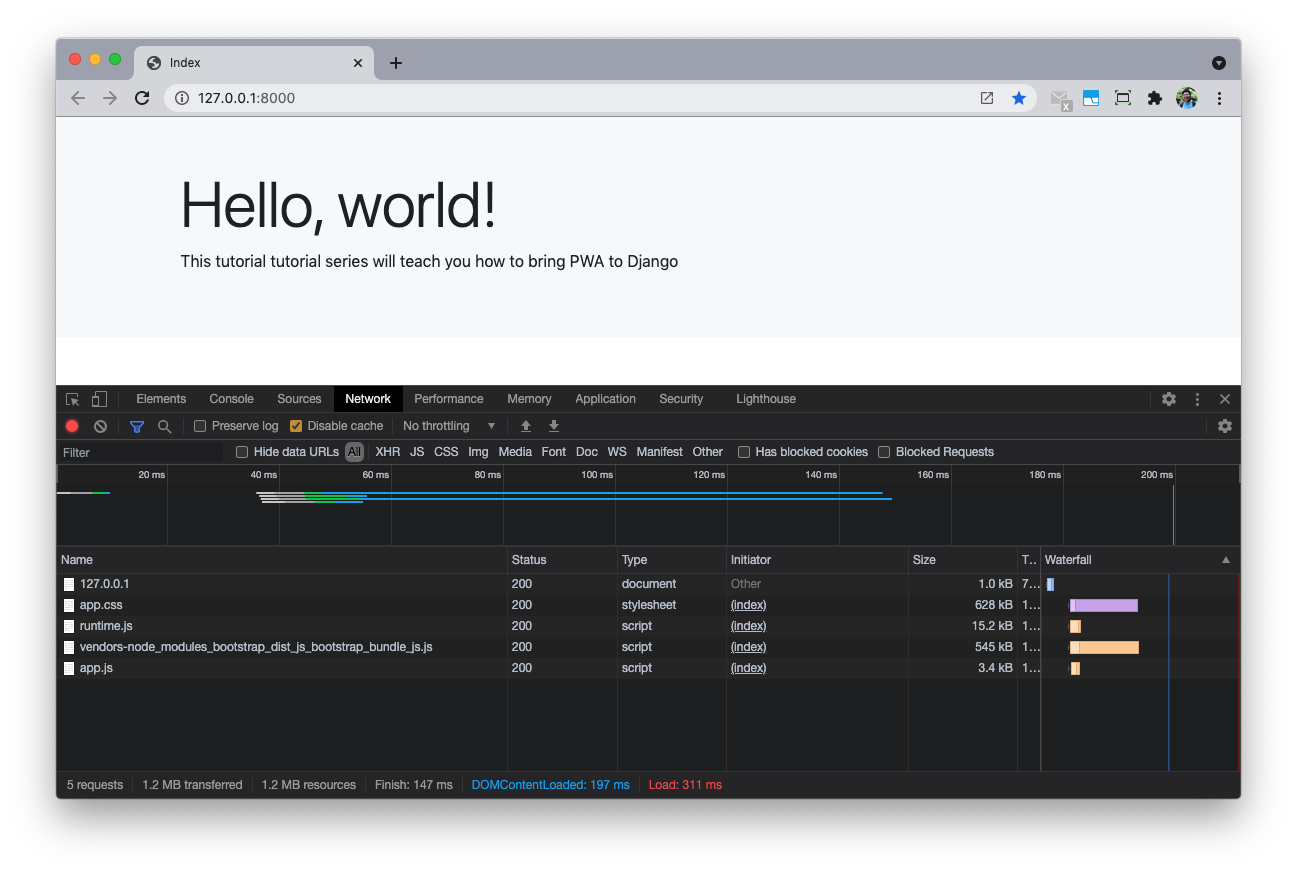Open the No throttling dropdown
The height and width of the screenshot is (873, 1297).
pyautogui.click(x=449, y=426)
